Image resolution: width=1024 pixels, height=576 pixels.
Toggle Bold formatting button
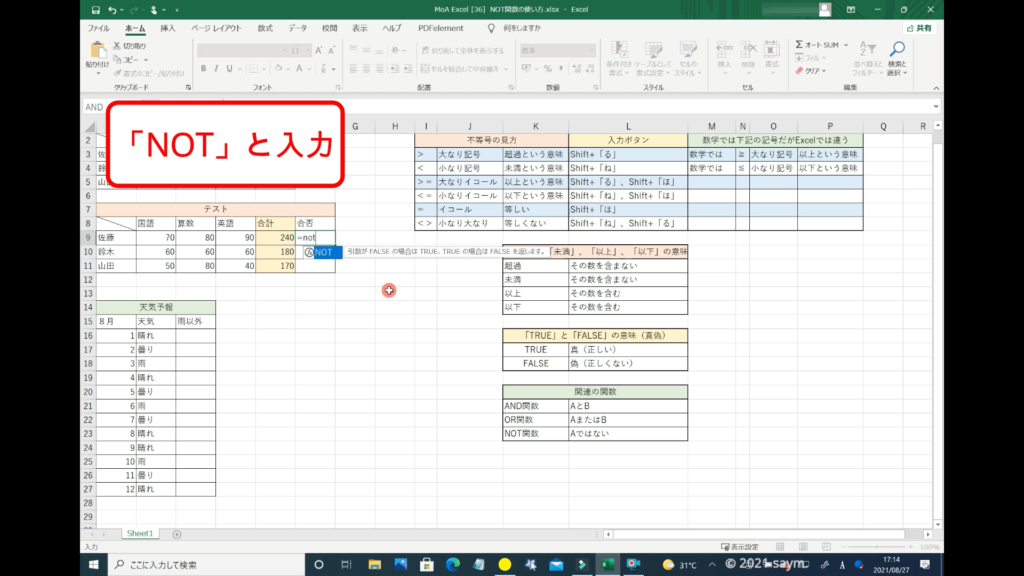tap(203, 69)
